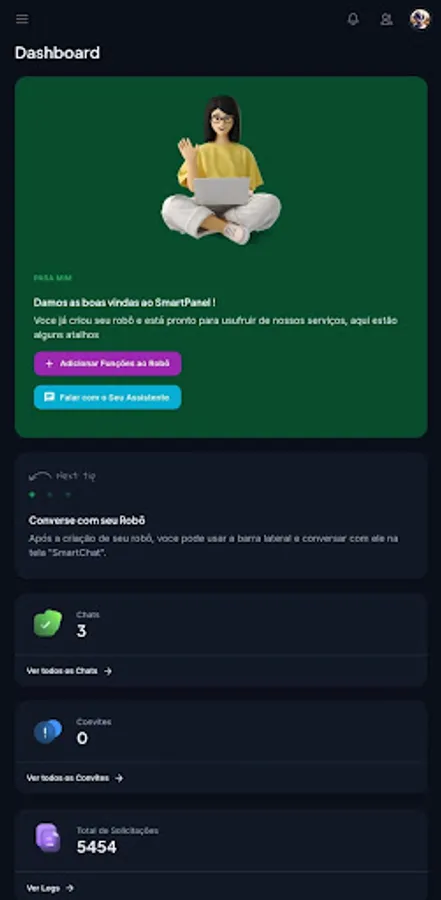This screenshot has height=900, width=441.
Task: Open the hamburger menu
Action: (22, 20)
